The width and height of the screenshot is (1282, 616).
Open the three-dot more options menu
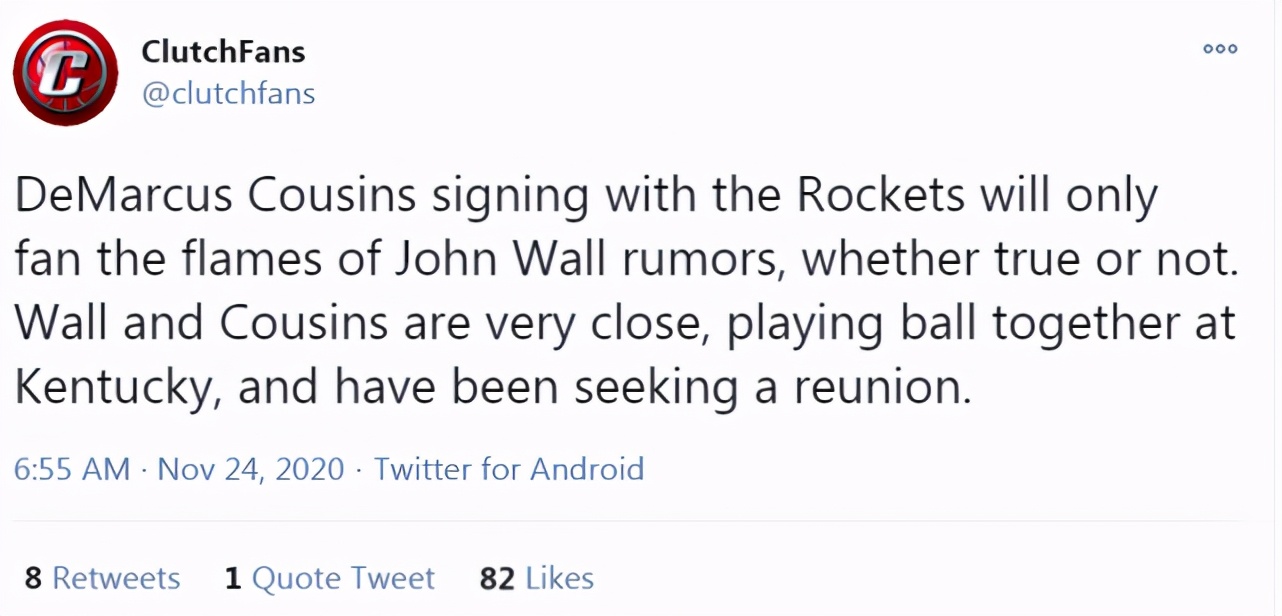[x=1220, y=48]
